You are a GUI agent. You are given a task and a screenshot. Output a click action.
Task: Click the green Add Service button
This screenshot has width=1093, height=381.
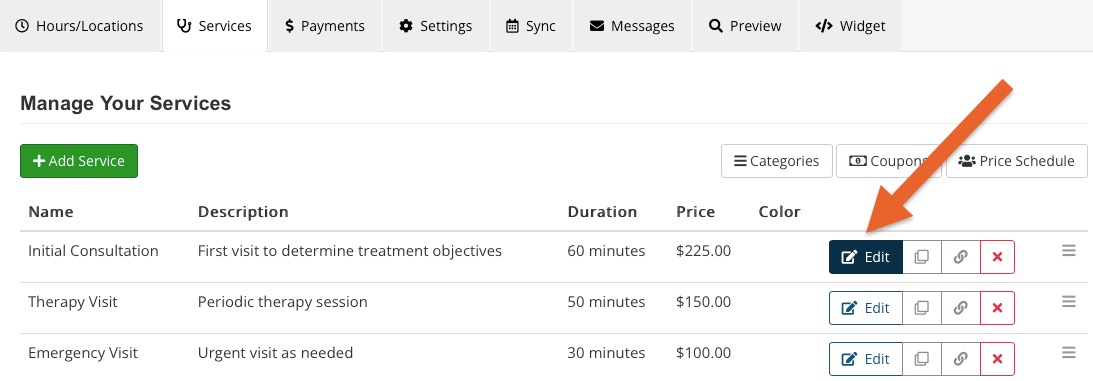[x=79, y=161]
